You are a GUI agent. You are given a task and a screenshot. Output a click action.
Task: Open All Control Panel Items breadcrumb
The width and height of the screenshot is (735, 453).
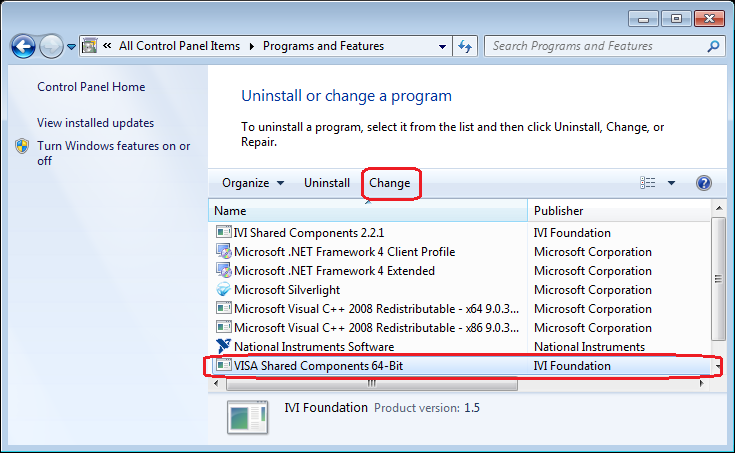click(179, 46)
